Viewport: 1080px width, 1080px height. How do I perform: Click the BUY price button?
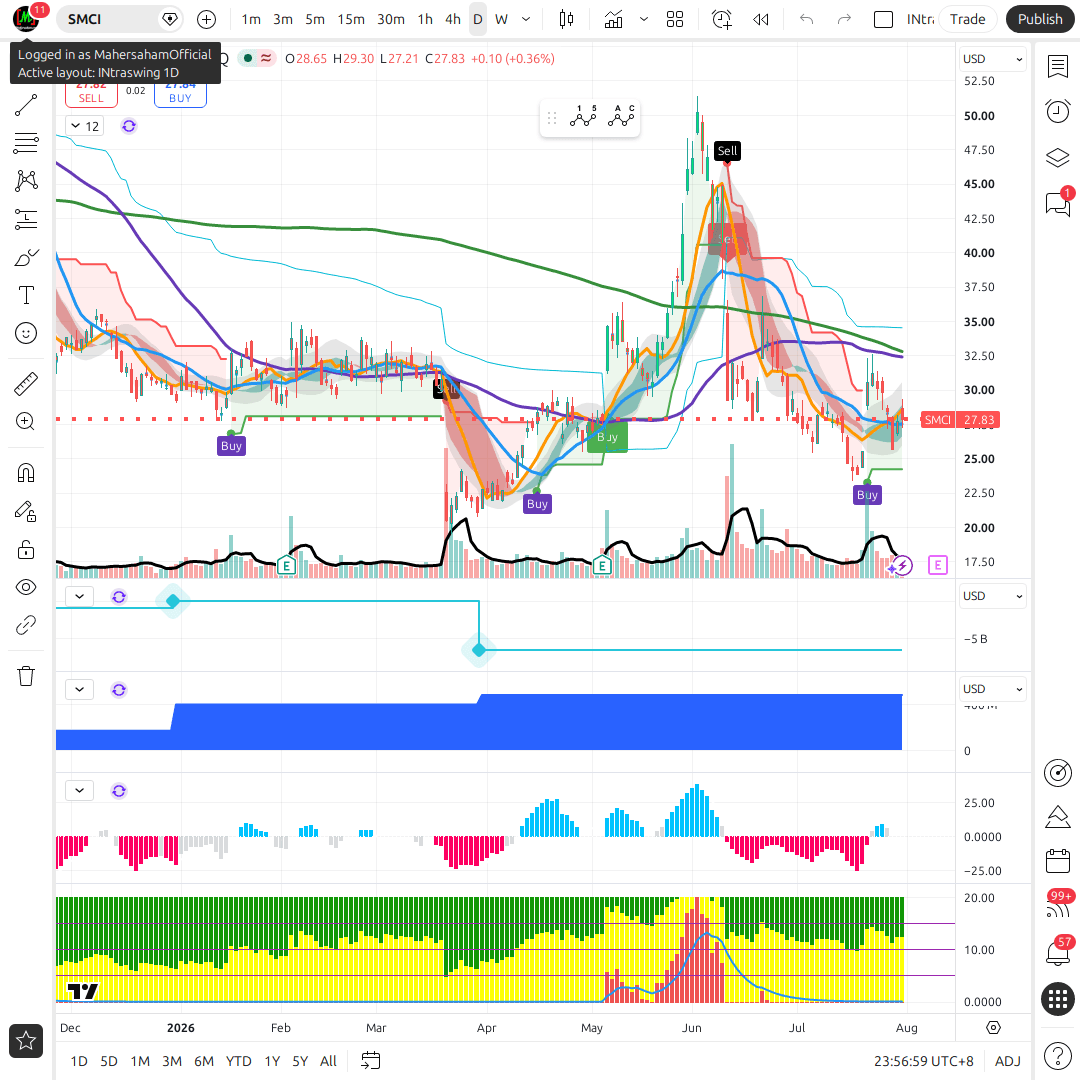point(180,96)
